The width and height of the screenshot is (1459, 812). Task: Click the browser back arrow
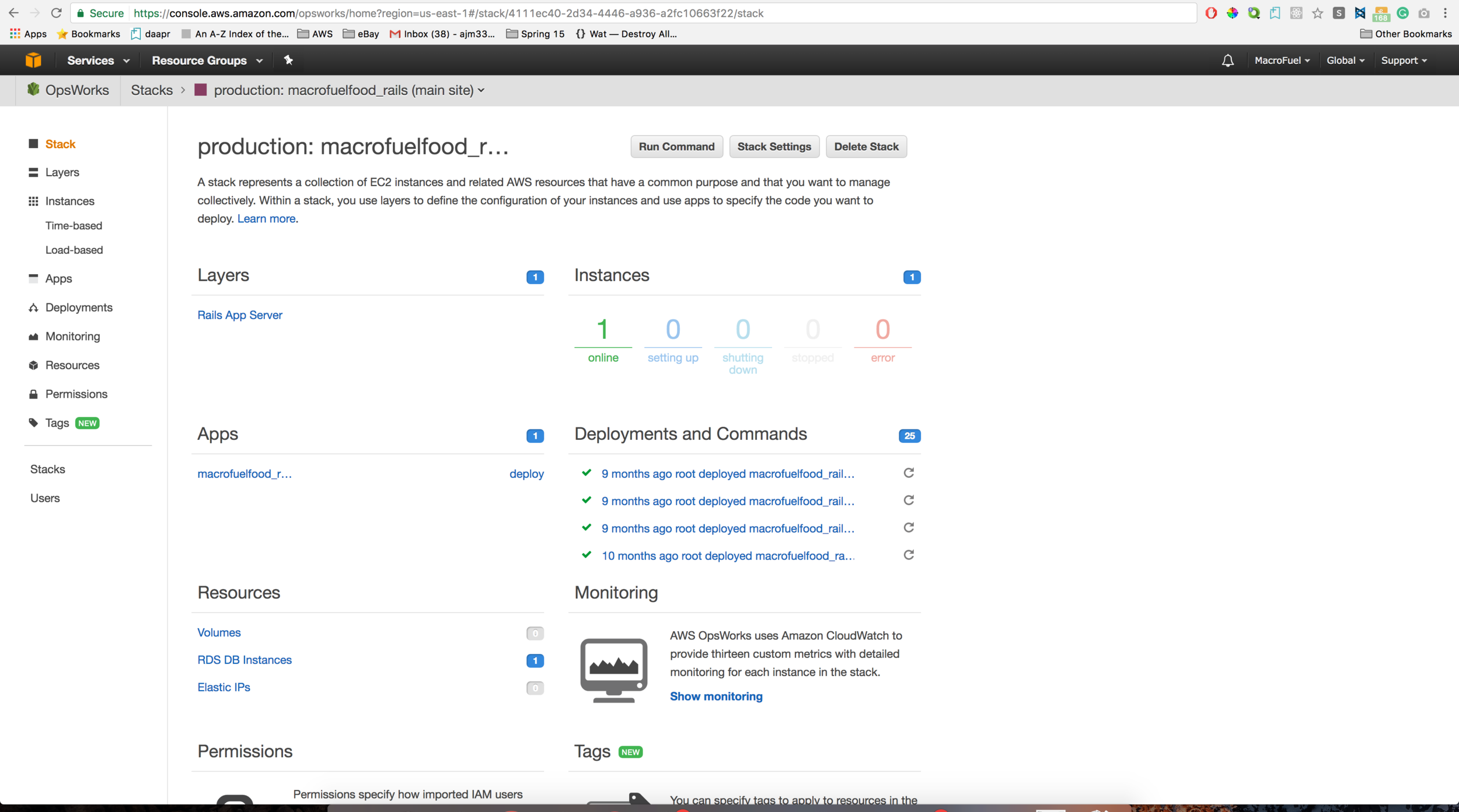click(x=13, y=13)
